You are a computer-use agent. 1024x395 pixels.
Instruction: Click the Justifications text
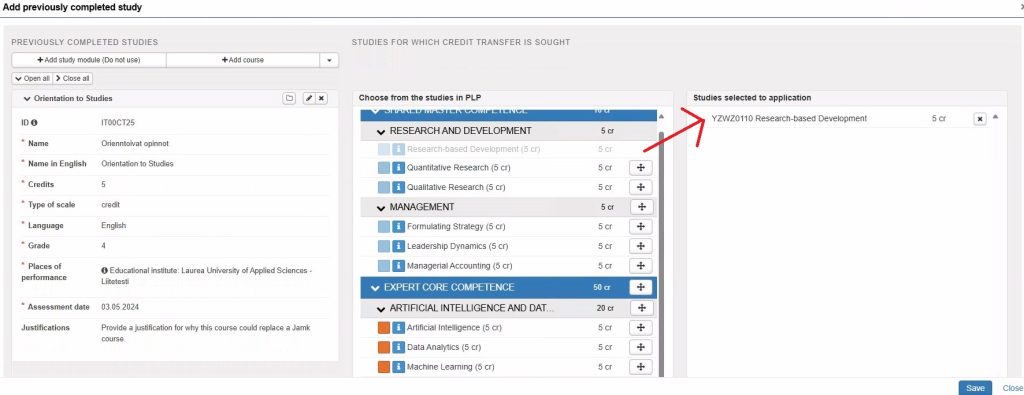[206, 334]
